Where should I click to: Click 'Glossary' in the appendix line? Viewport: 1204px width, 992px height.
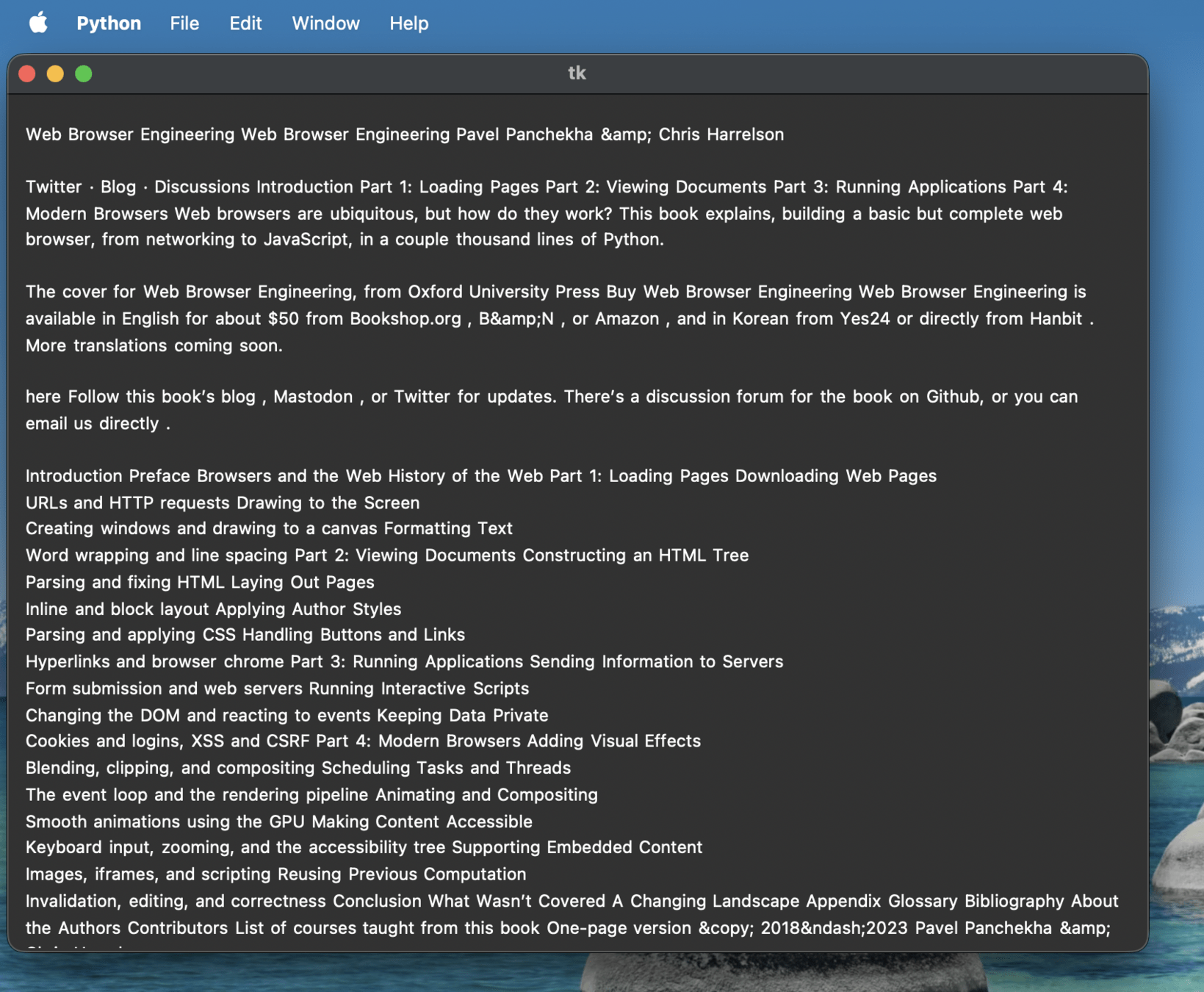coord(923,902)
